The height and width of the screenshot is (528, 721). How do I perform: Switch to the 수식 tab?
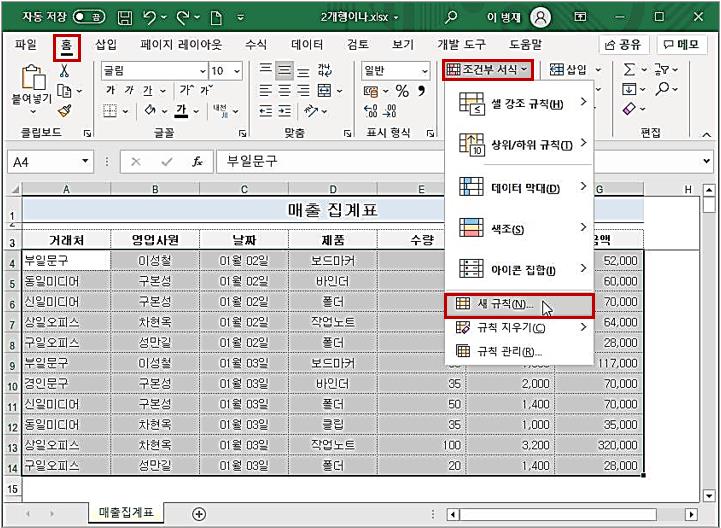click(x=256, y=45)
